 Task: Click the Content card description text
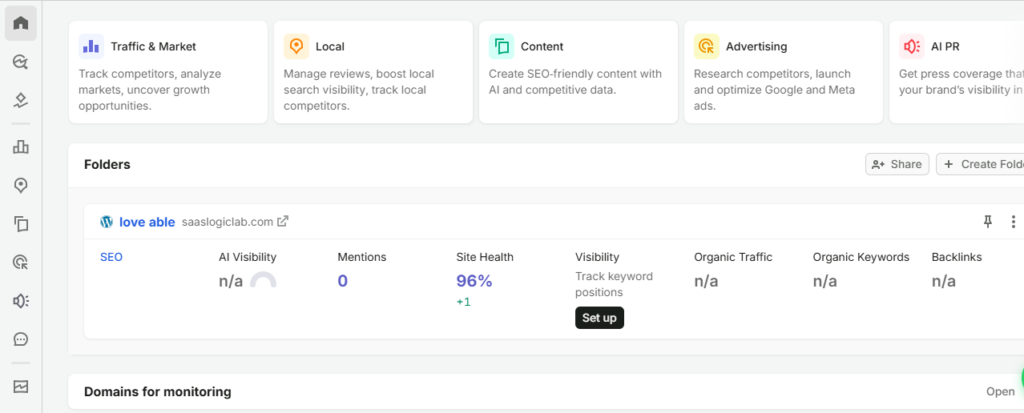(575, 82)
